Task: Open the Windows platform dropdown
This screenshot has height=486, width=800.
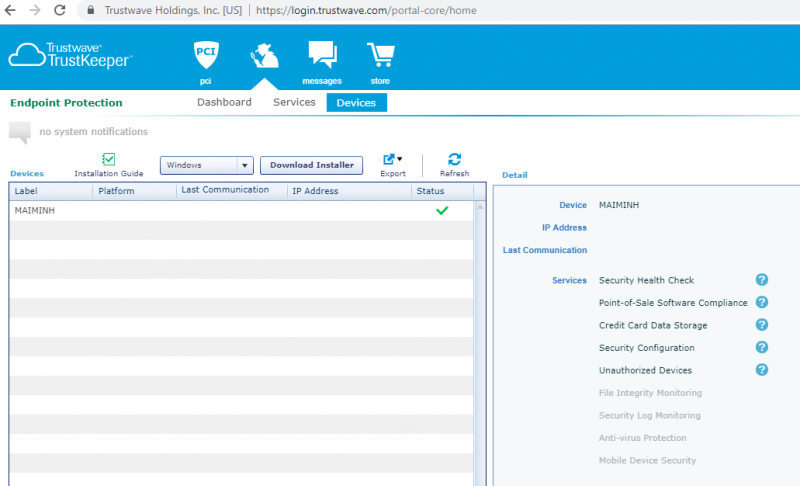Action: 207,165
